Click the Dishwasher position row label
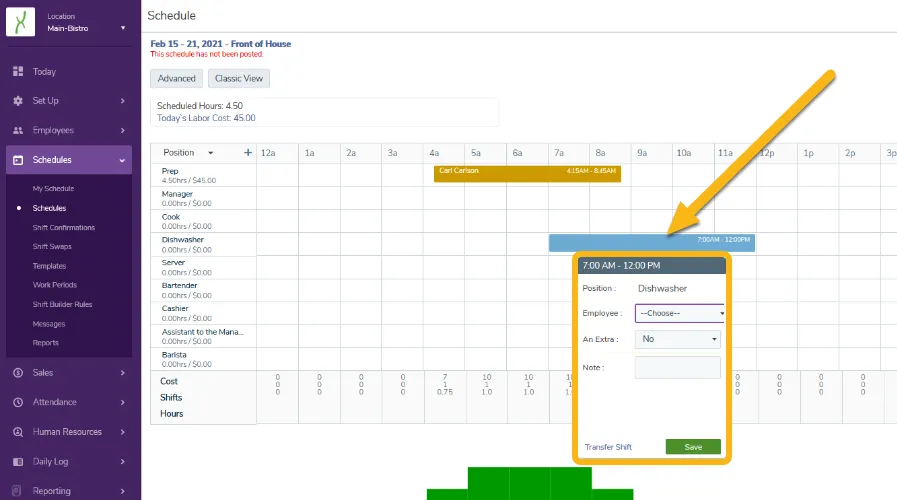This screenshot has width=897, height=500. [182, 240]
